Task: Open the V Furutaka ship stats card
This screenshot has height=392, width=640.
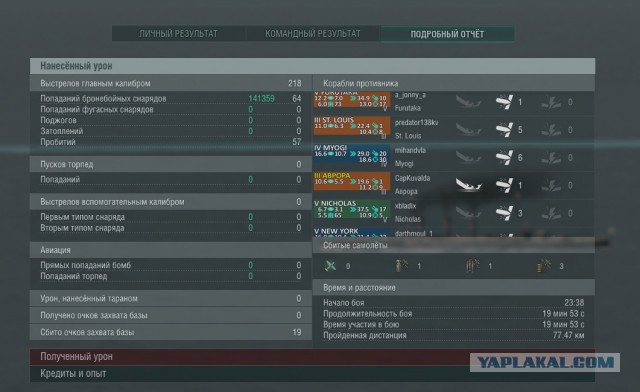Action: click(351, 100)
